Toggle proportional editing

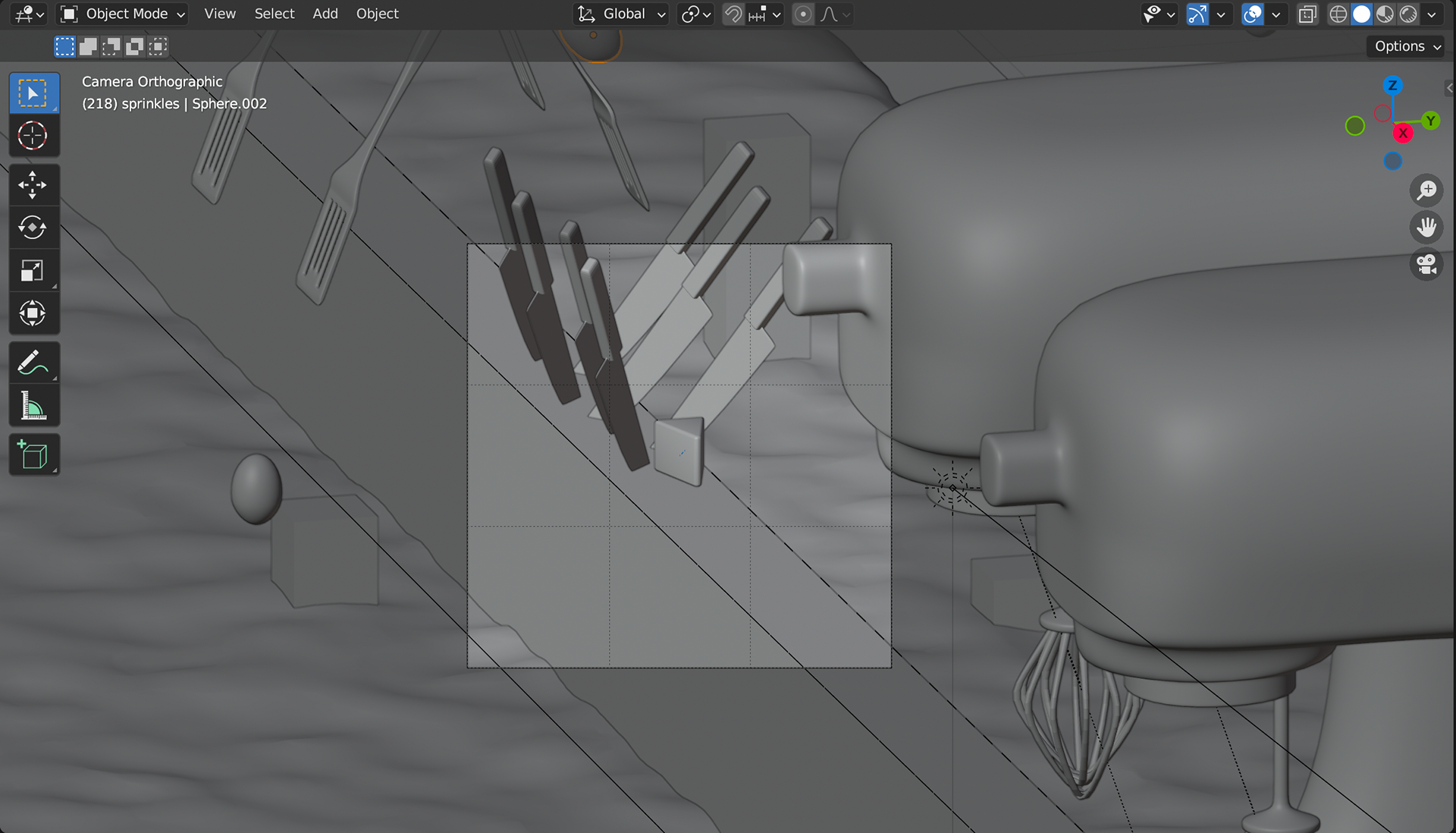pos(803,14)
